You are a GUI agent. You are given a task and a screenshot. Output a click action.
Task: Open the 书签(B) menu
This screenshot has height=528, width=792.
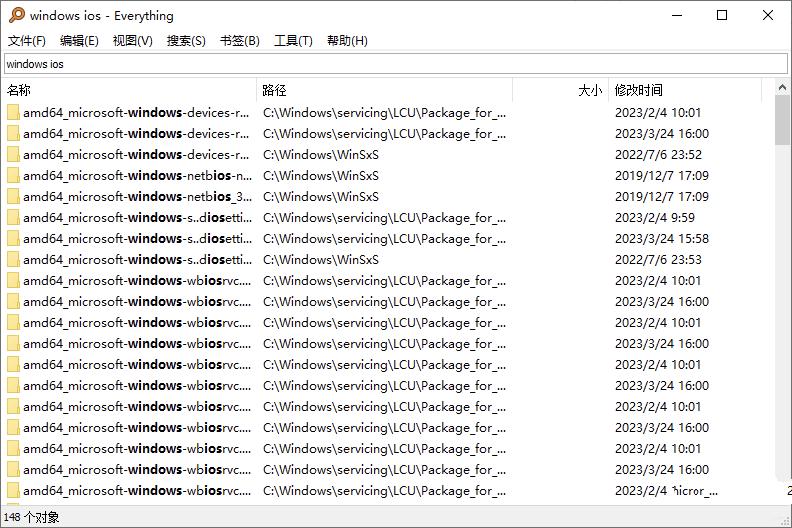click(x=239, y=41)
